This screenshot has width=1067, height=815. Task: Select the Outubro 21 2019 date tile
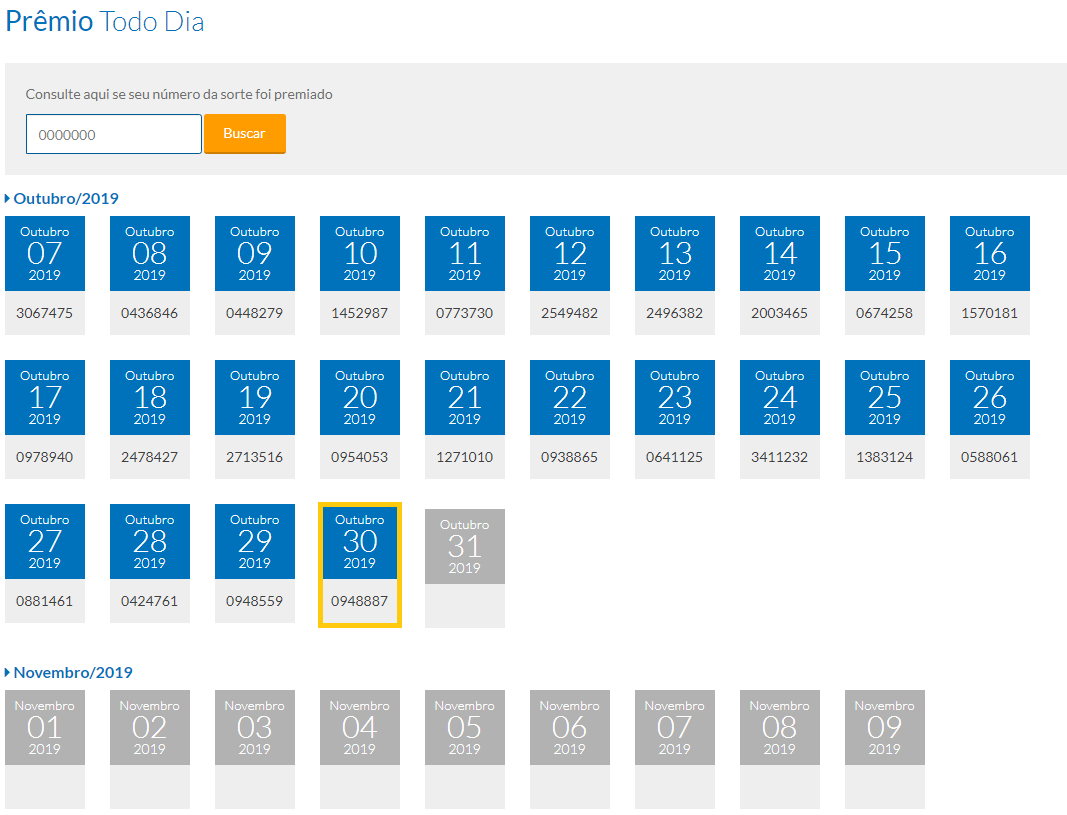pos(465,398)
